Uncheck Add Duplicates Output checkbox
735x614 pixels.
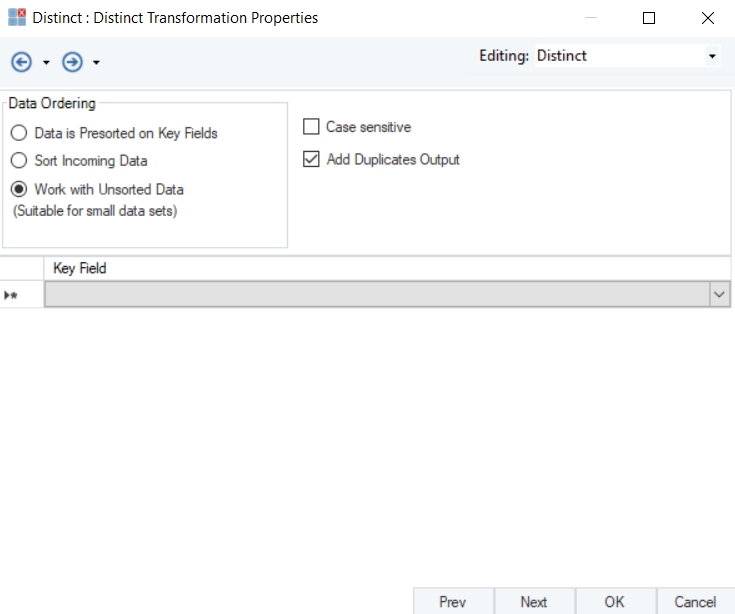click(311, 159)
